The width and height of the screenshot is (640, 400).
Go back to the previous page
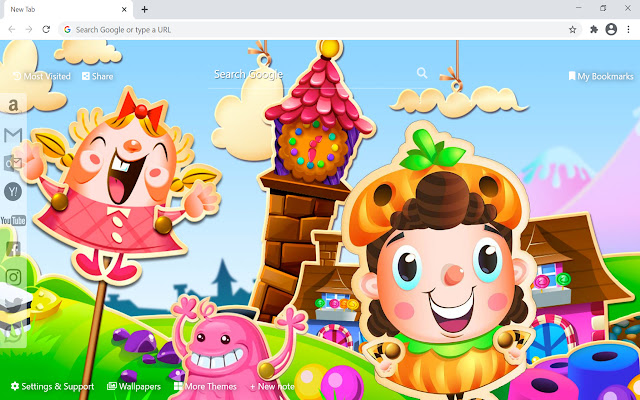12,29
